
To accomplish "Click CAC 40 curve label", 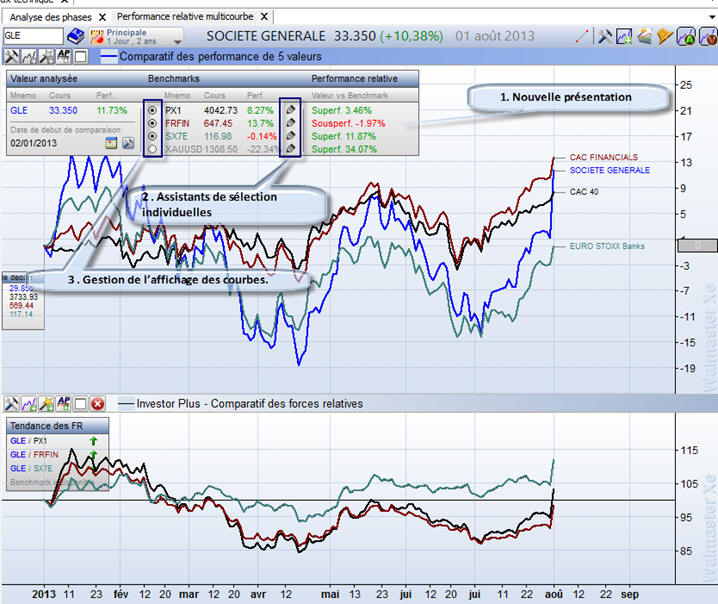I will (x=584, y=191).
